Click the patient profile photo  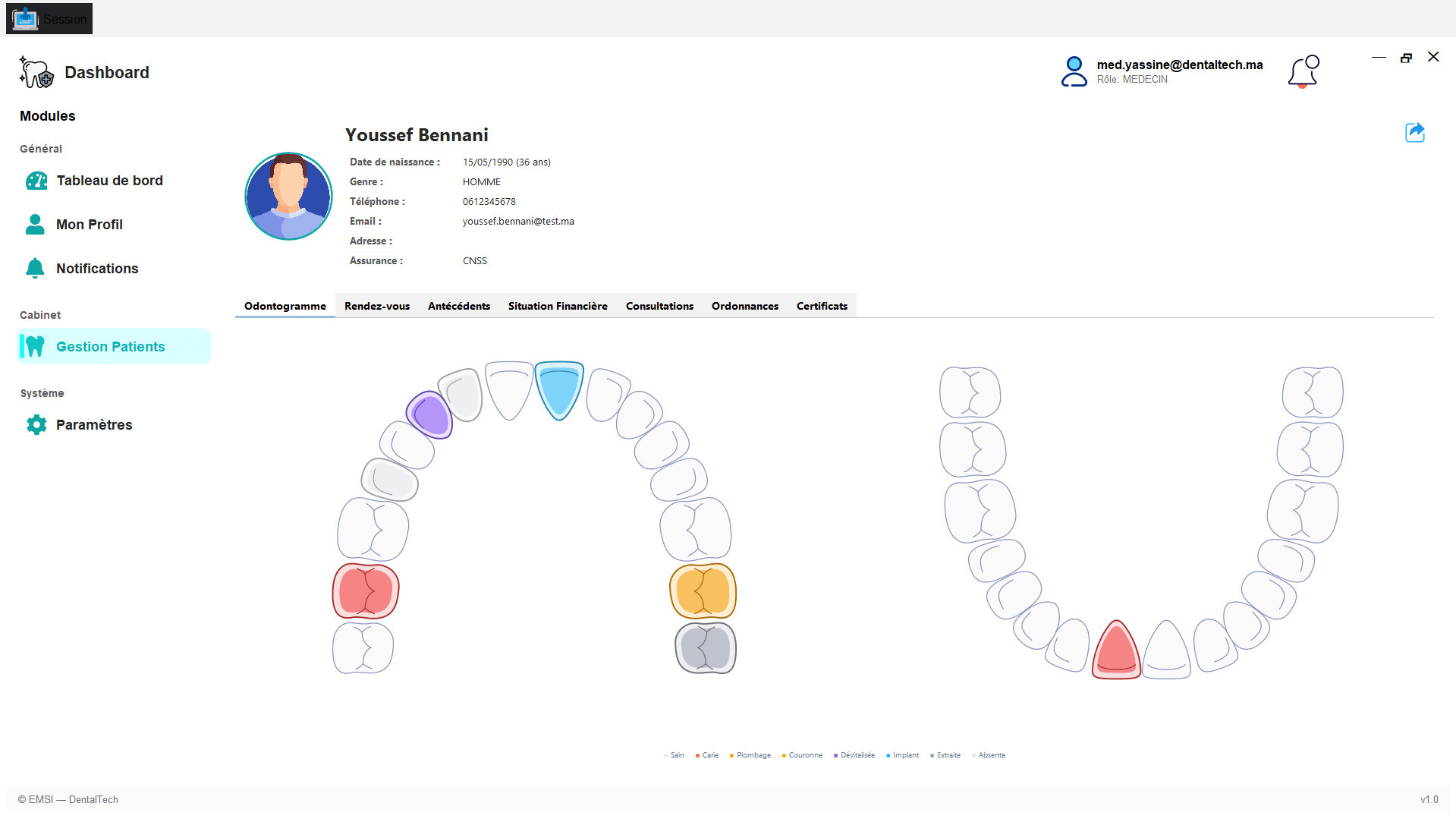coord(288,197)
